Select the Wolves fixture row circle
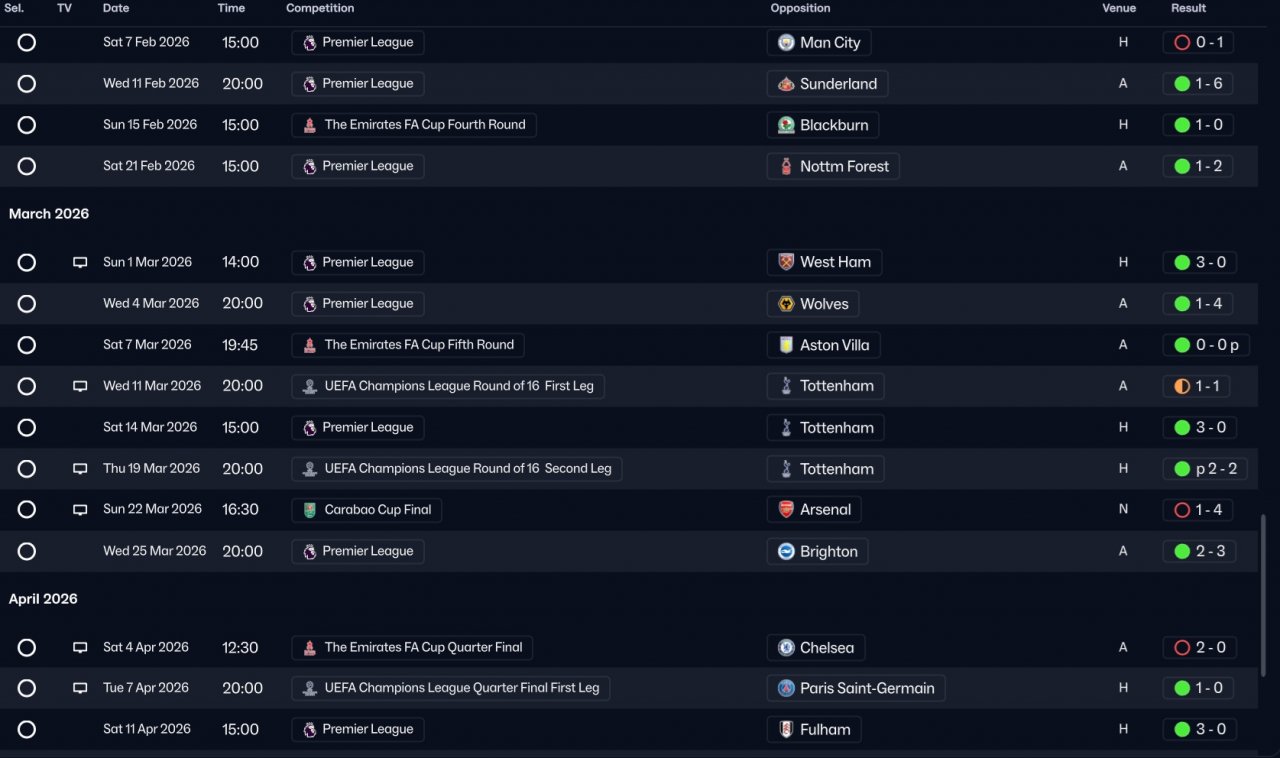Screen dimensions: 1280x758 27,304
